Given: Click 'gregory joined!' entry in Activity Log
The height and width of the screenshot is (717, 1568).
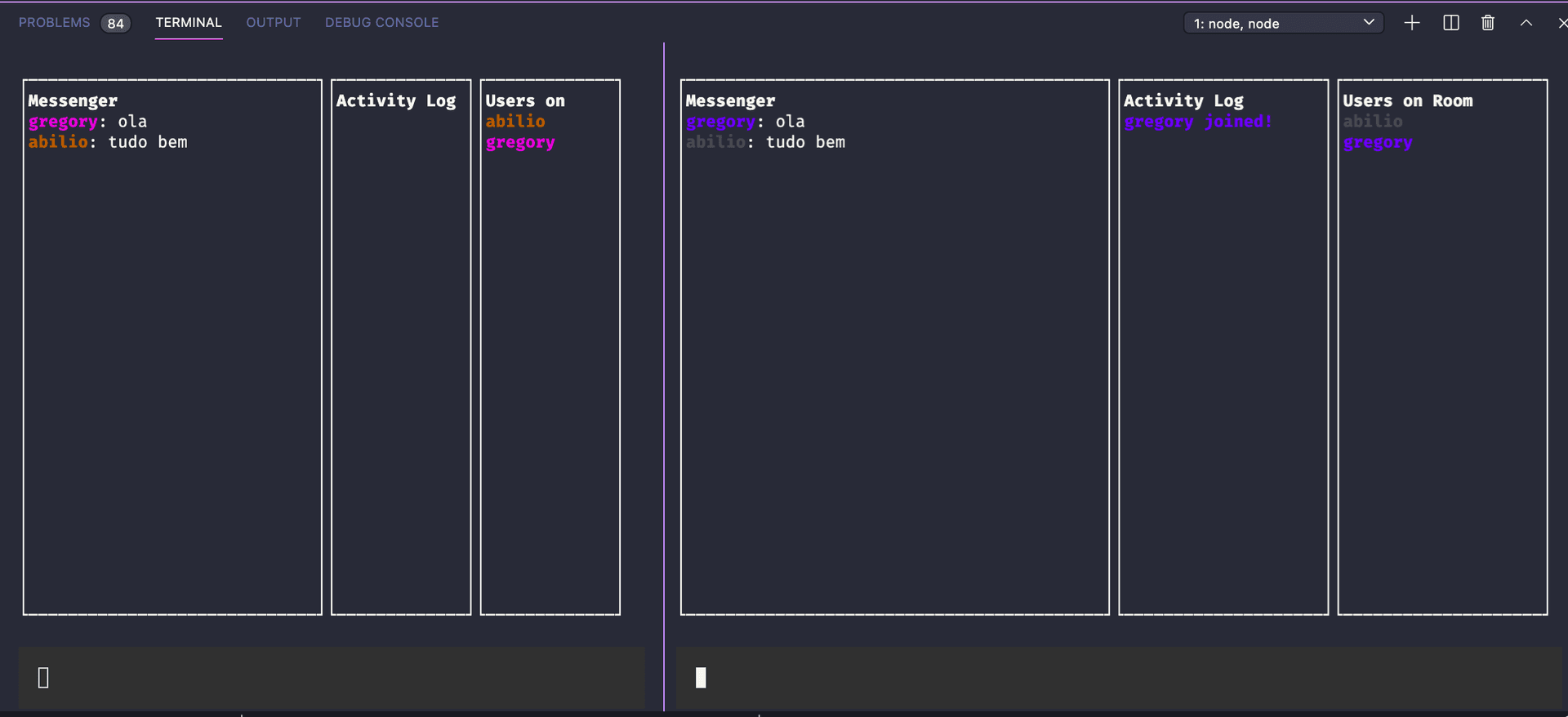Looking at the screenshot, I should [1197, 122].
